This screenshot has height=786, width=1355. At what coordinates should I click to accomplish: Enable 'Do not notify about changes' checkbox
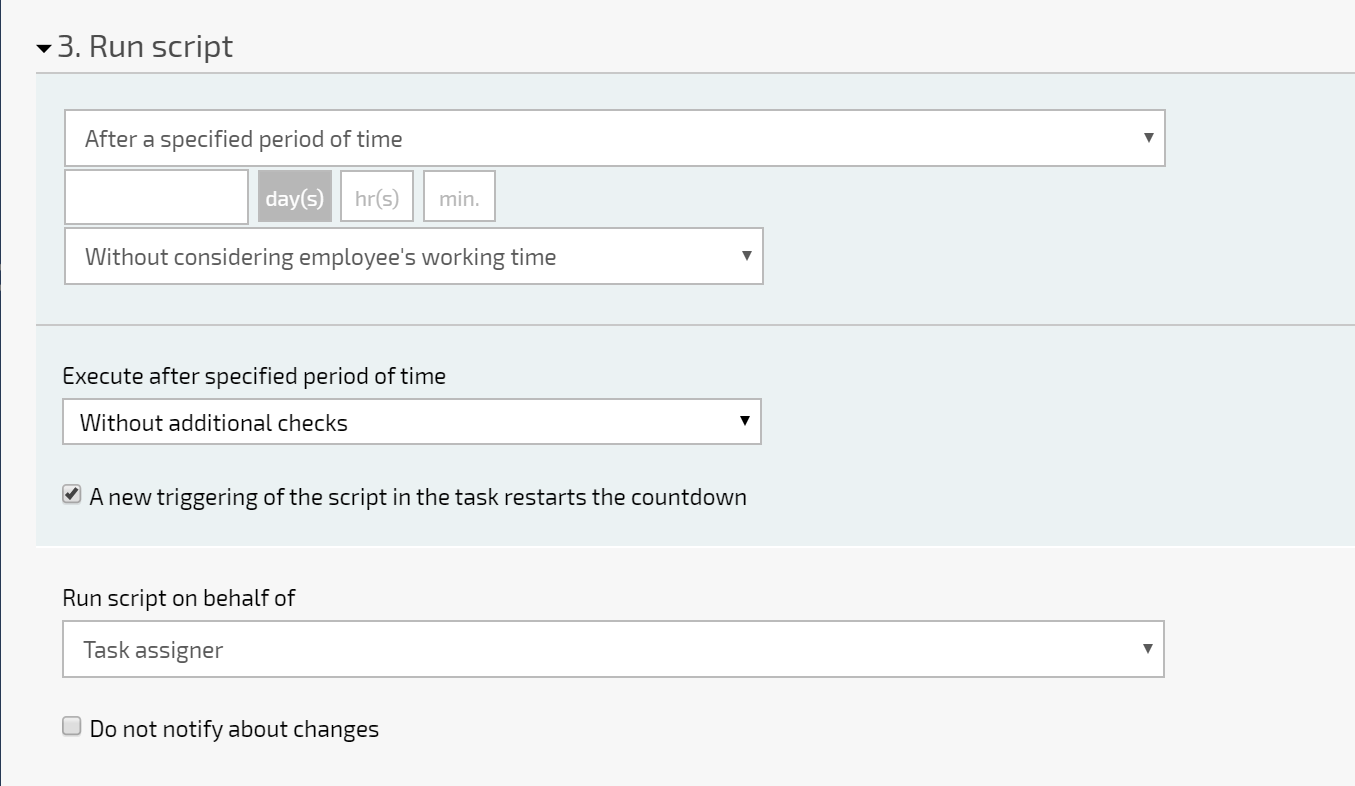(72, 727)
